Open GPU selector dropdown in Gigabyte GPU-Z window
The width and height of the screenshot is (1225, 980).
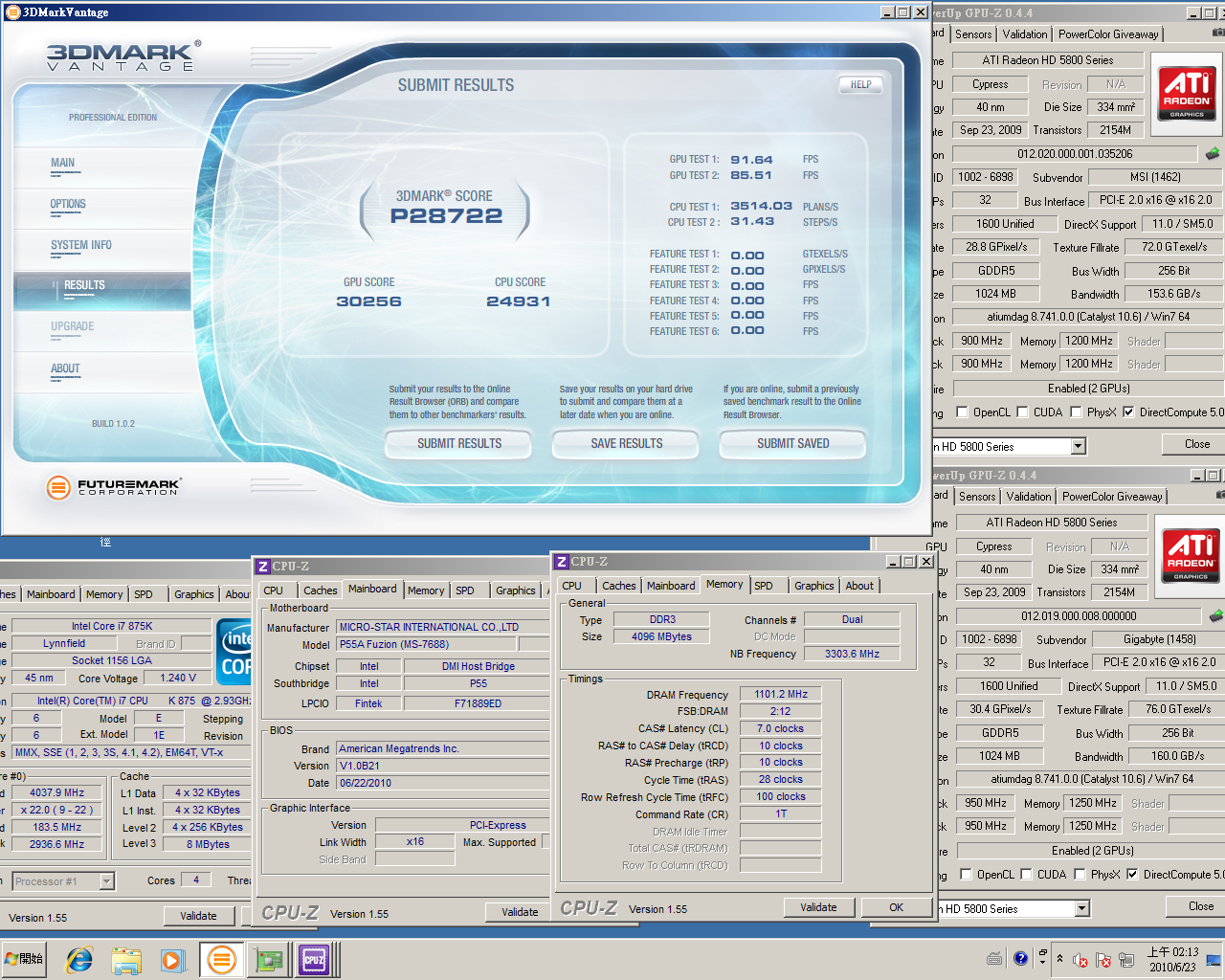coord(1082,908)
